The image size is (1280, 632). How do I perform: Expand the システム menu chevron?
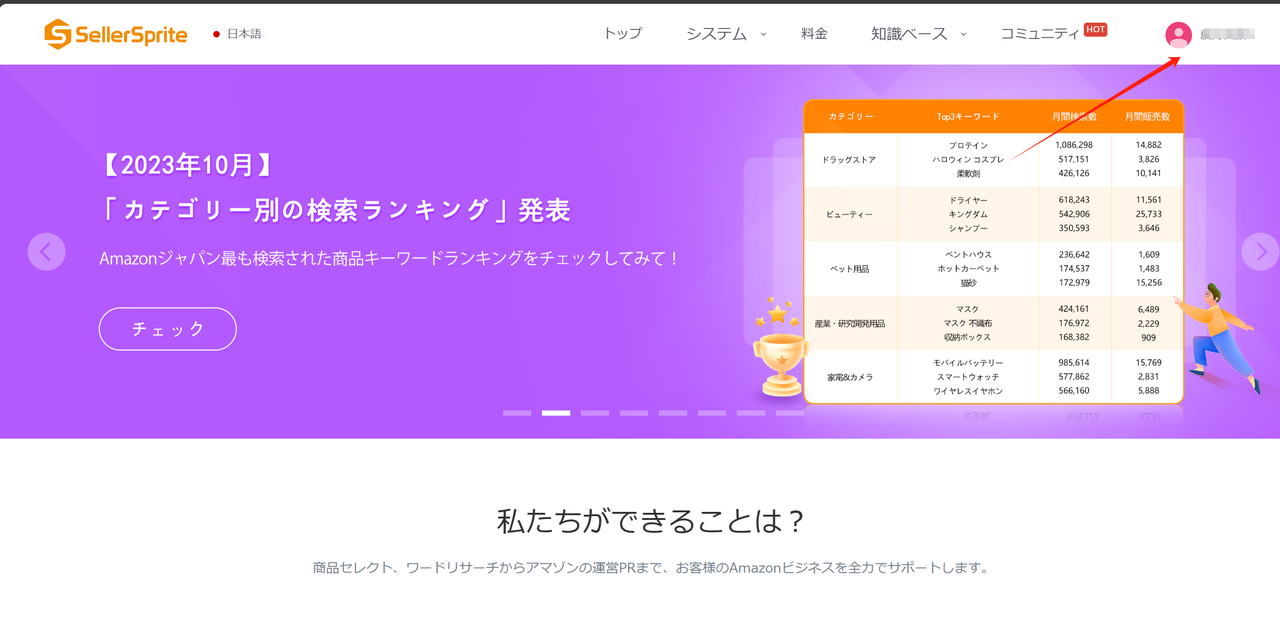pyautogui.click(x=763, y=34)
